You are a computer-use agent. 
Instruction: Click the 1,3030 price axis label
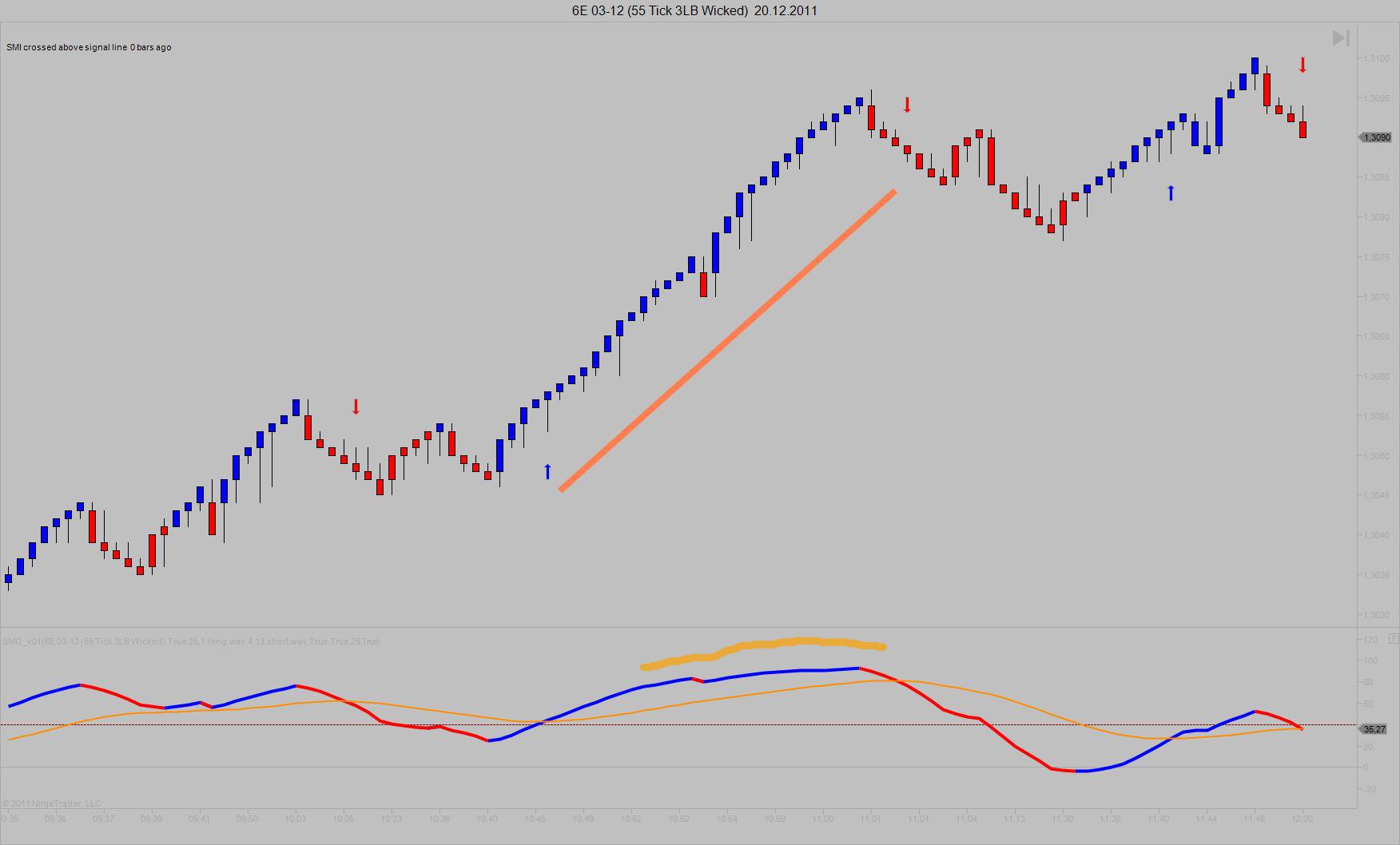[1375, 615]
